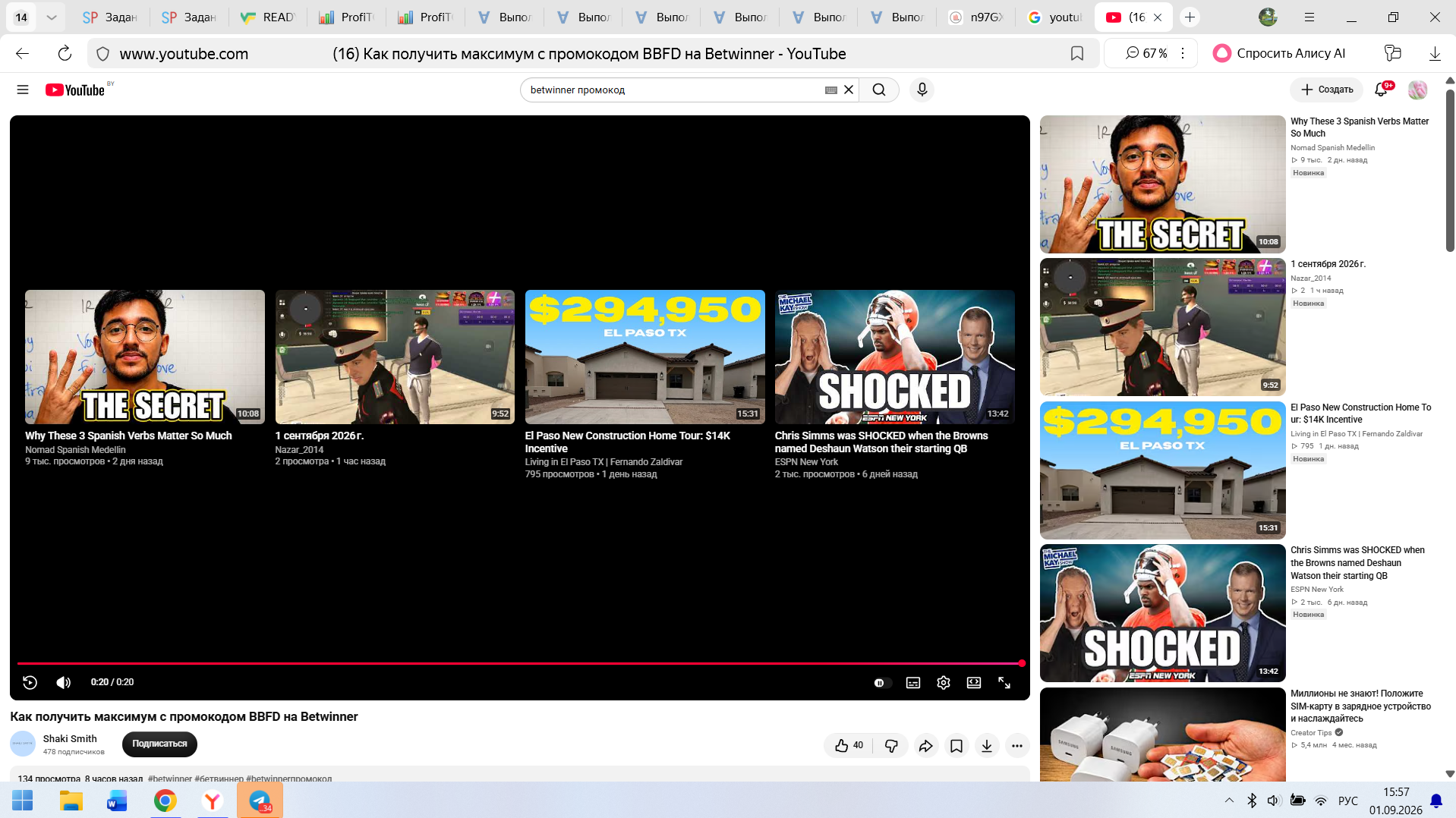The height and width of the screenshot is (818, 1456).
Task: Dislike the video with thumbs down
Action: (x=891, y=746)
